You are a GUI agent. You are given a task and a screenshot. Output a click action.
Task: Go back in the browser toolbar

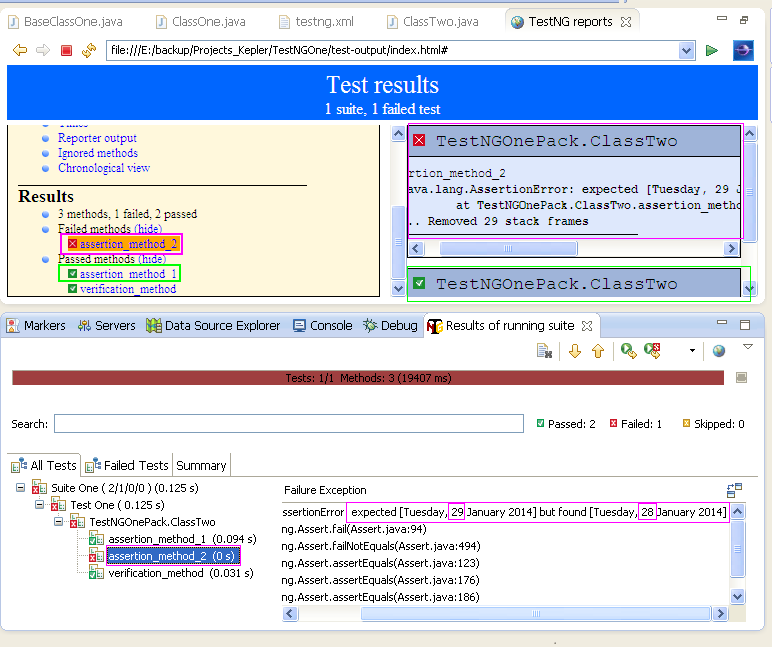tap(20, 50)
